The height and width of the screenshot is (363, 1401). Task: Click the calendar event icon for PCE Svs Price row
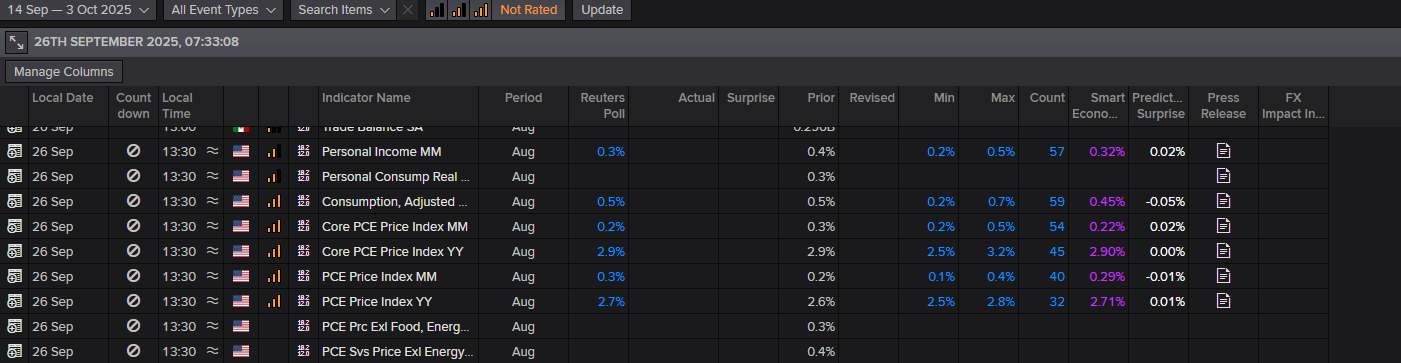(14, 351)
